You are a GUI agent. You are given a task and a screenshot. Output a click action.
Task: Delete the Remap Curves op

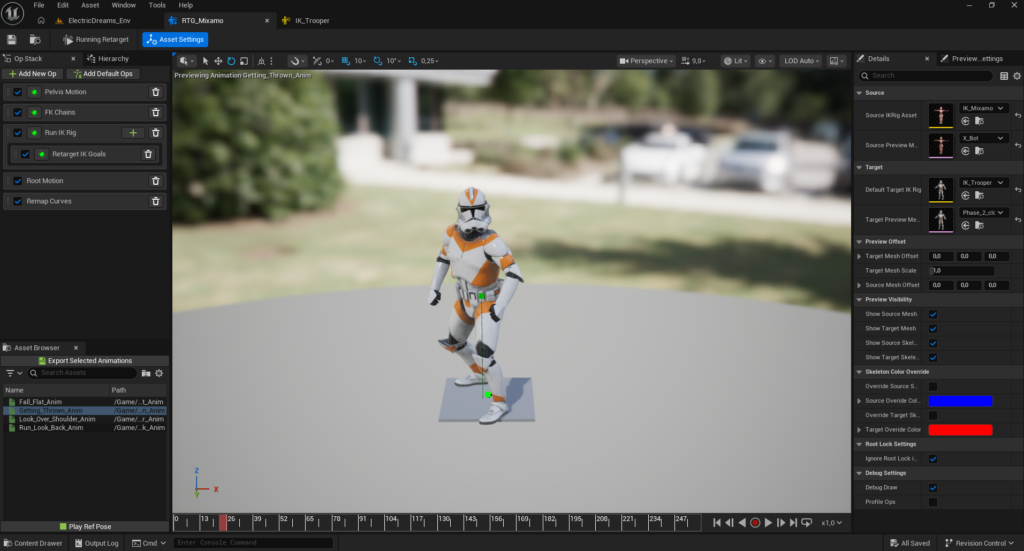155,201
